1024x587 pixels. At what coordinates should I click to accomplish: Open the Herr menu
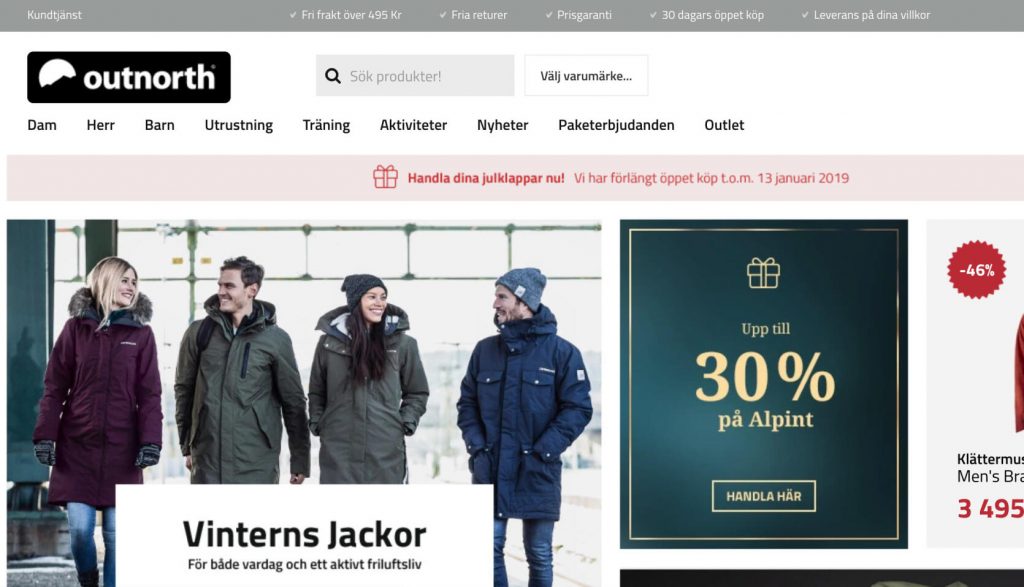(101, 125)
